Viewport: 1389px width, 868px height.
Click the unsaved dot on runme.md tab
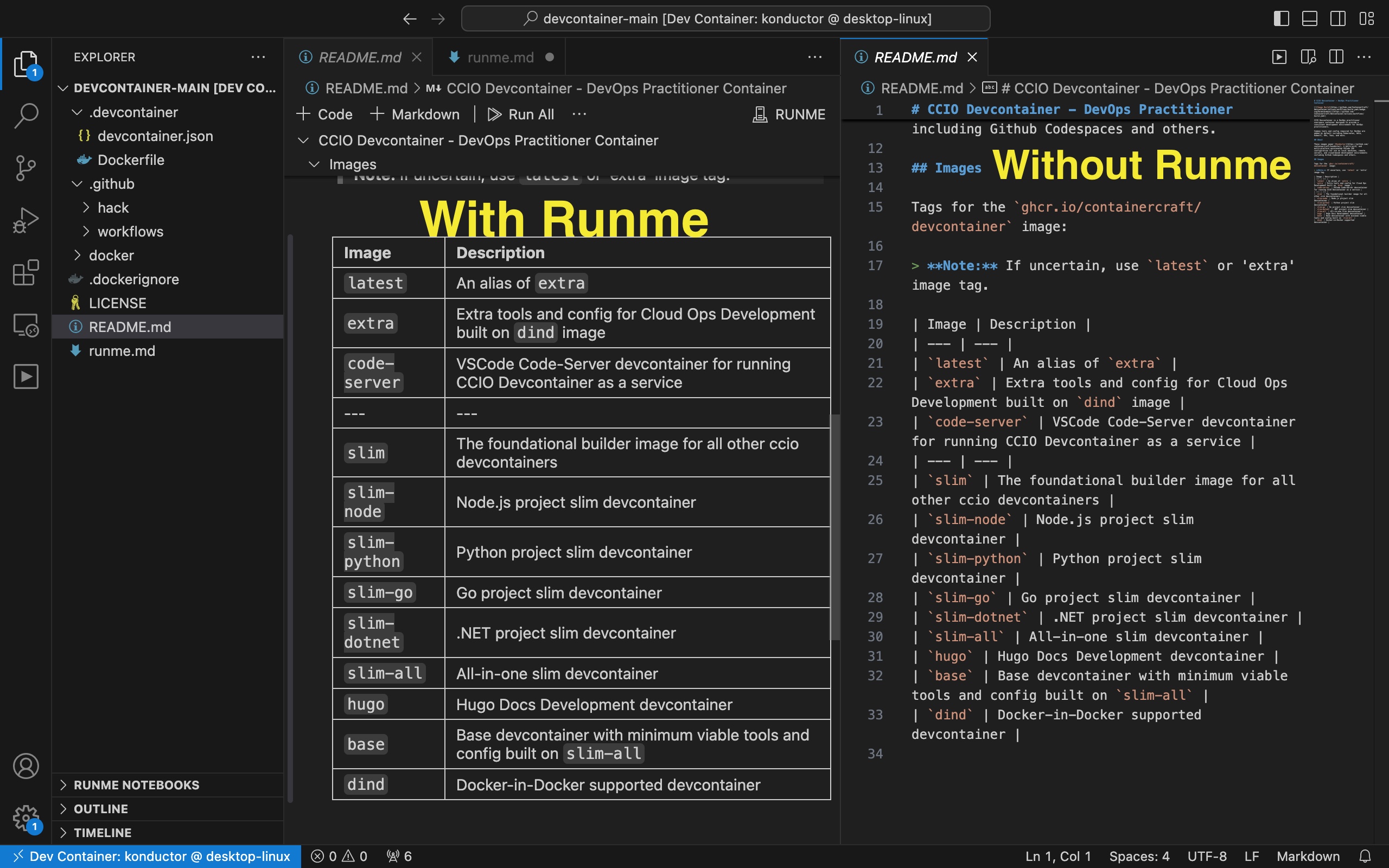(x=549, y=57)
